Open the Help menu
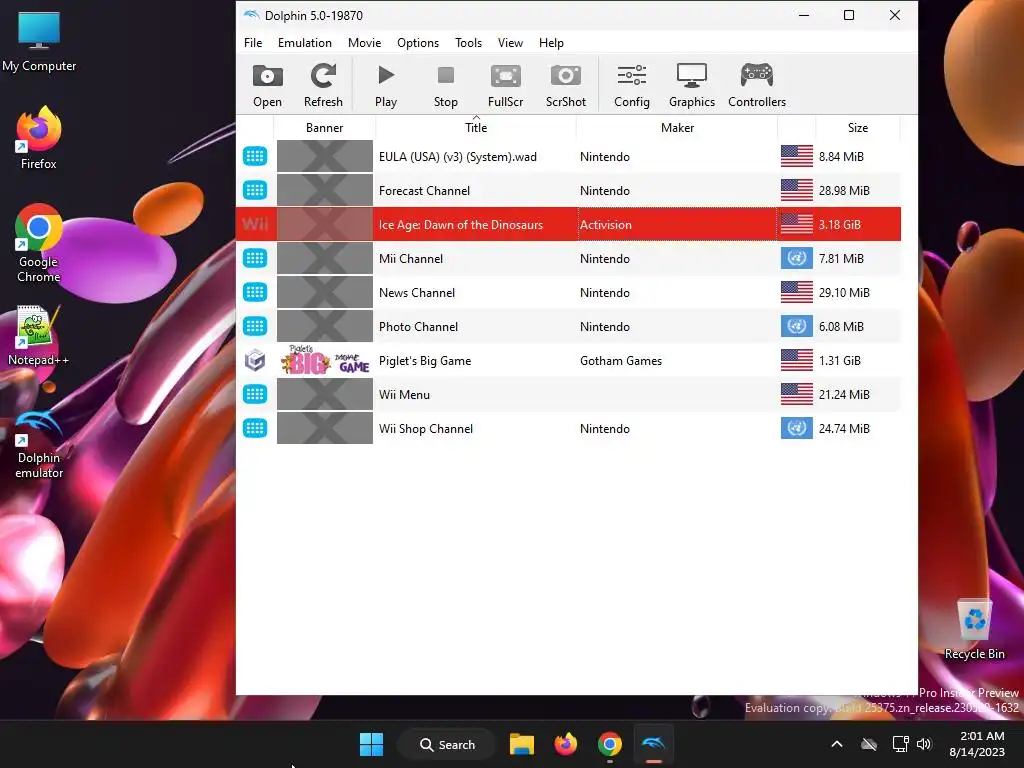 click(551, 42)
